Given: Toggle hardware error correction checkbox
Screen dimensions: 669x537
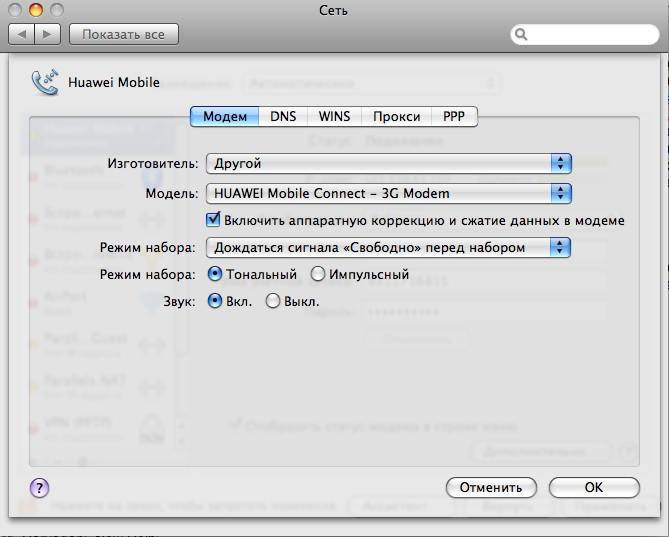Looking at the screenshot, I should click(213, 220).
